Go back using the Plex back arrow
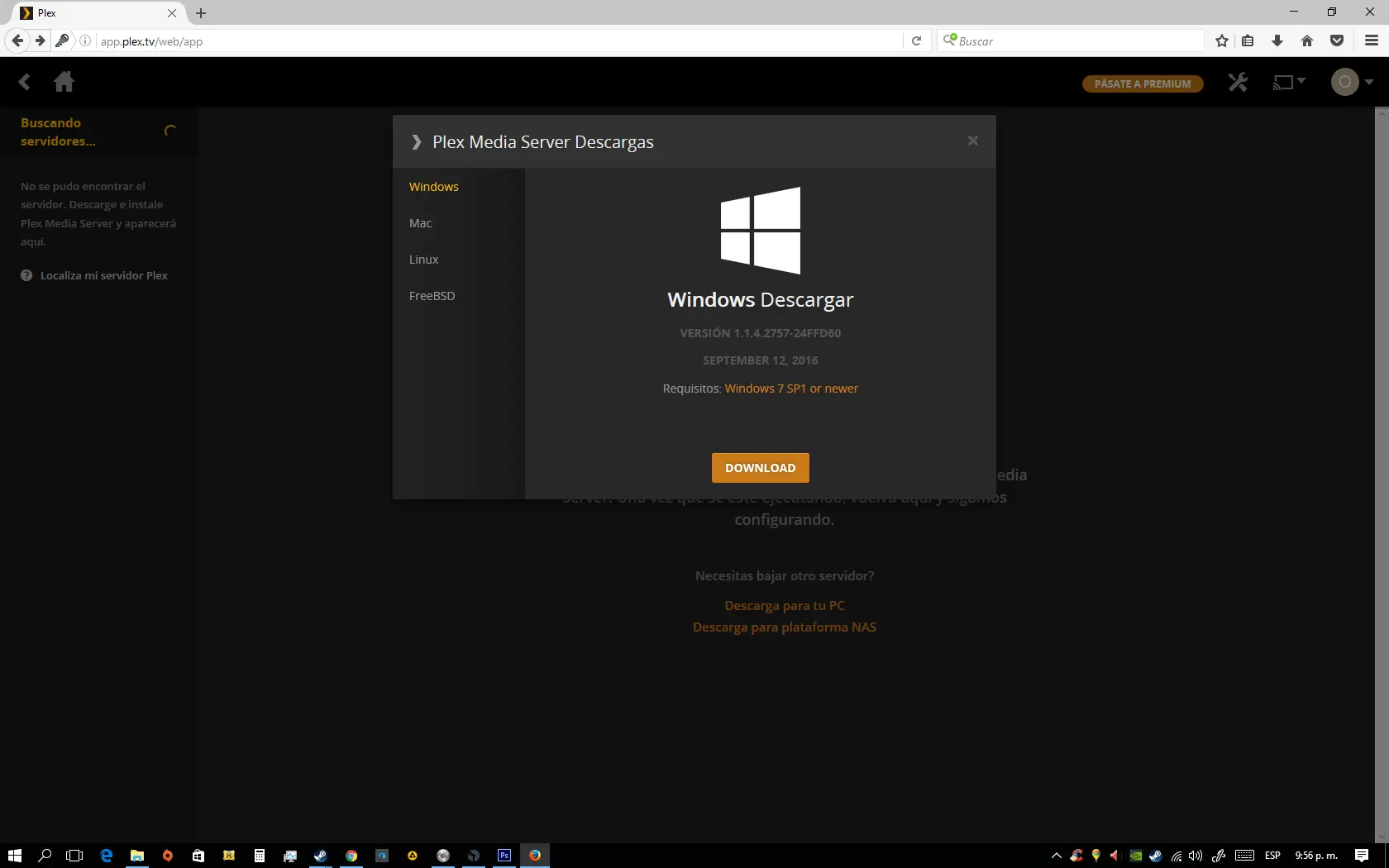Viewport: 1389px width, 868px height. [x=25, y=82]
